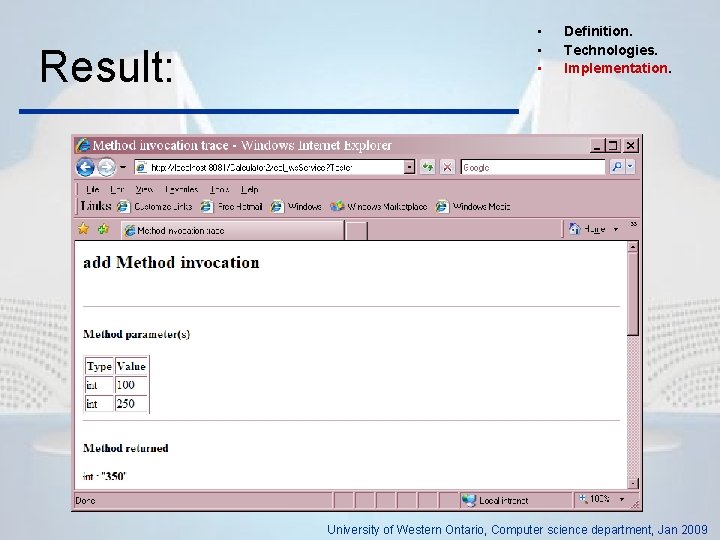Click the Value column header
The width and height of the screenshot is (720, 540).
[131, 366]
